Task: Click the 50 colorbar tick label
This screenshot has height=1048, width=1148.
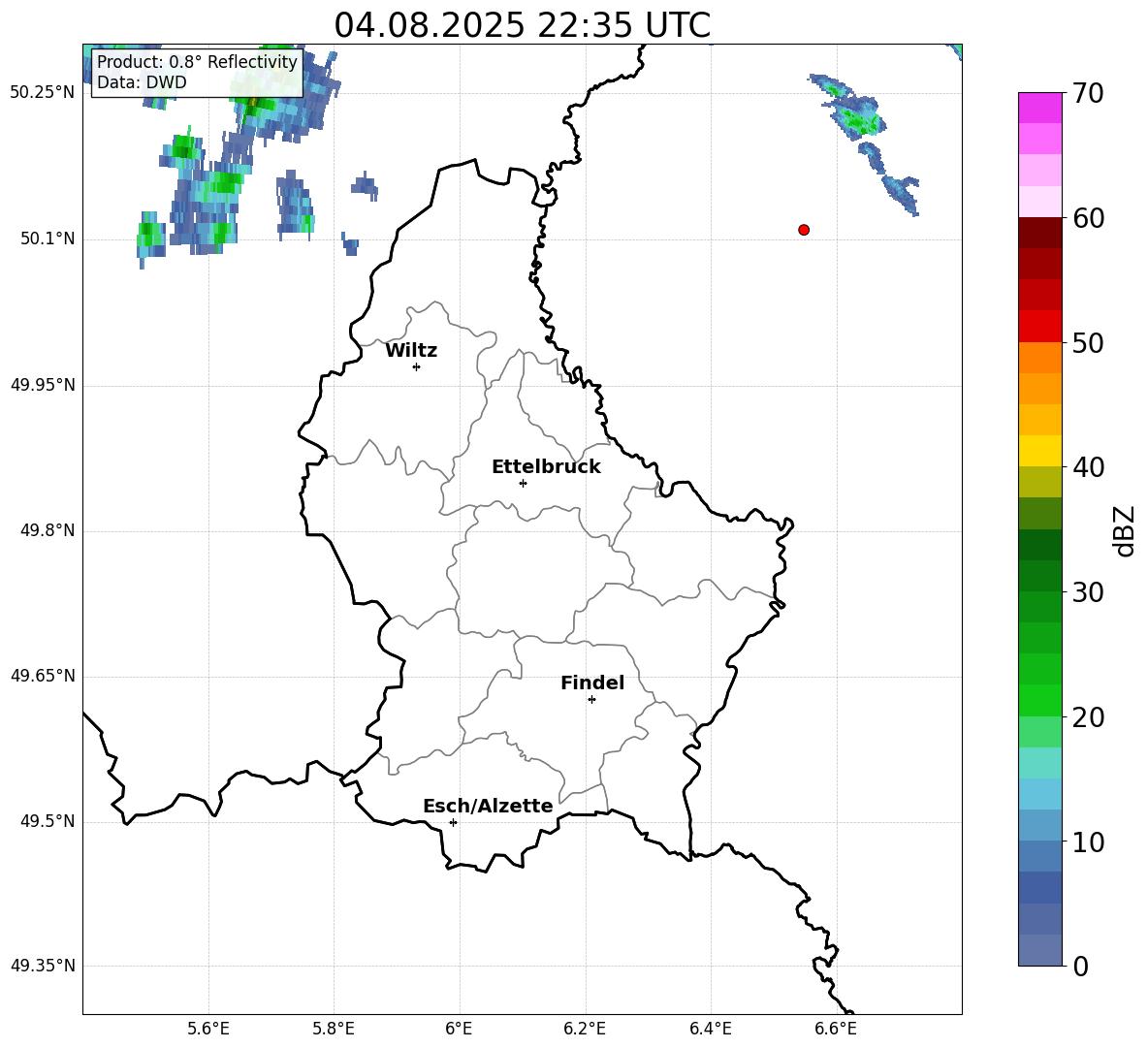Action: click(1087, 343)
